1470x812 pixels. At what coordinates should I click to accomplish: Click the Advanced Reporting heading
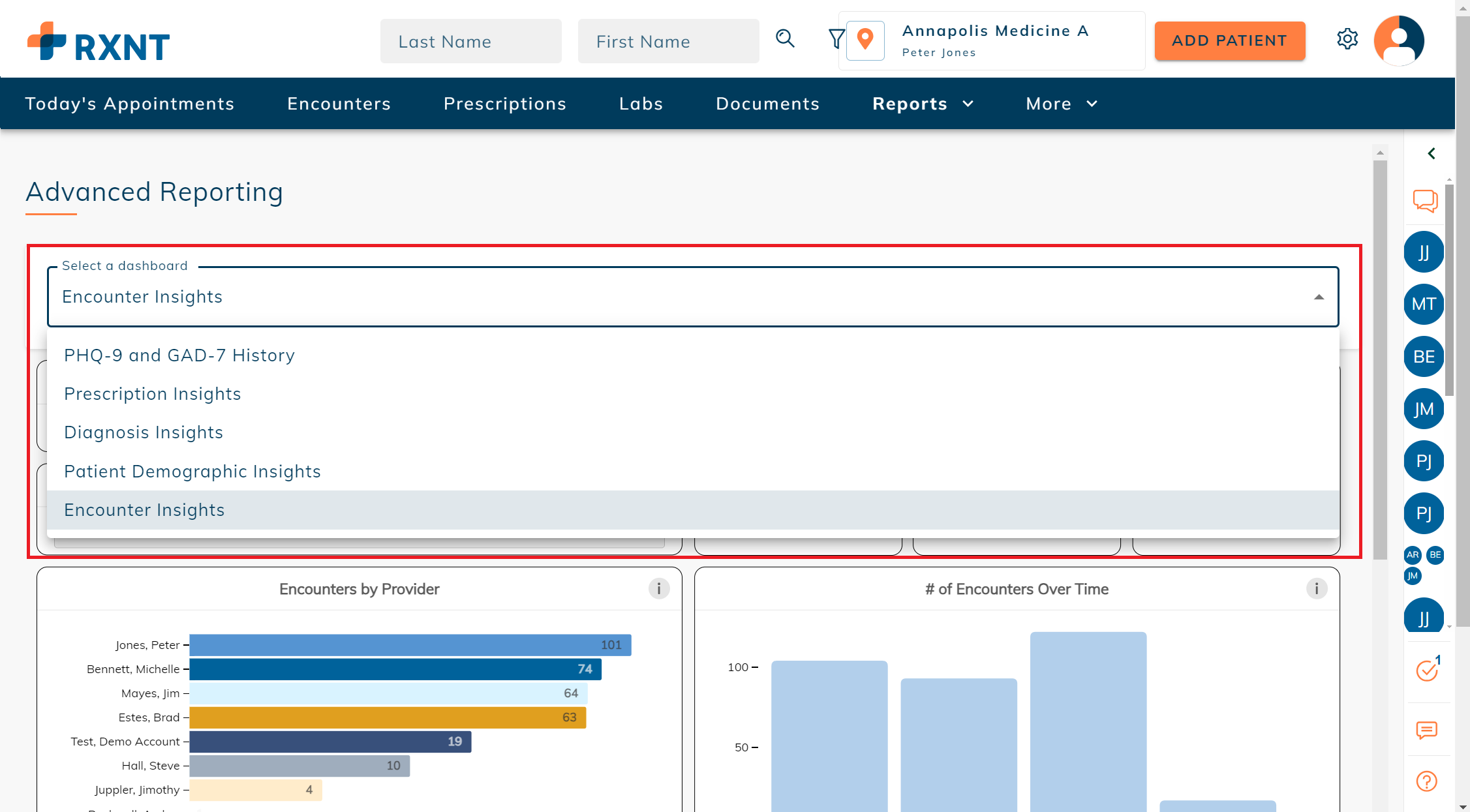tap(155, 192)
